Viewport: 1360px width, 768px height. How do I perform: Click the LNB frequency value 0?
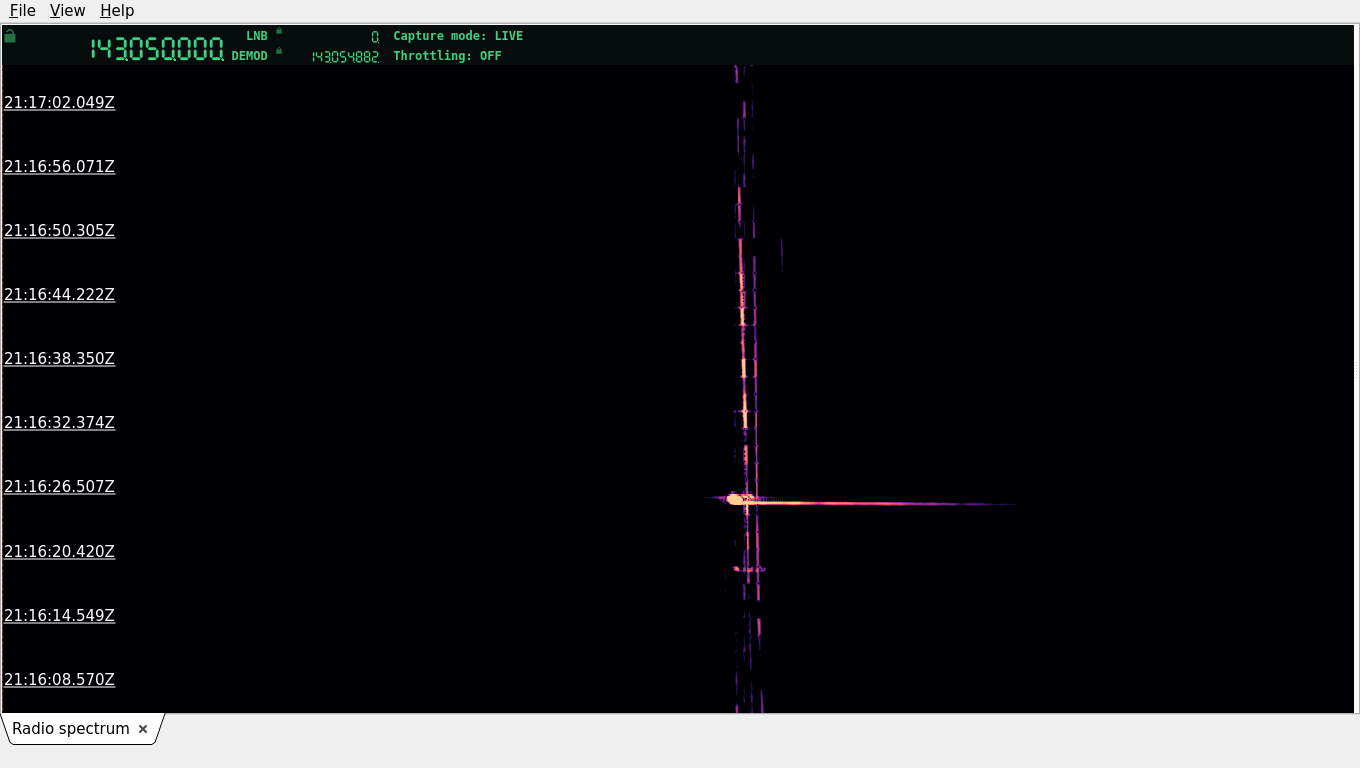pos(375,37)
